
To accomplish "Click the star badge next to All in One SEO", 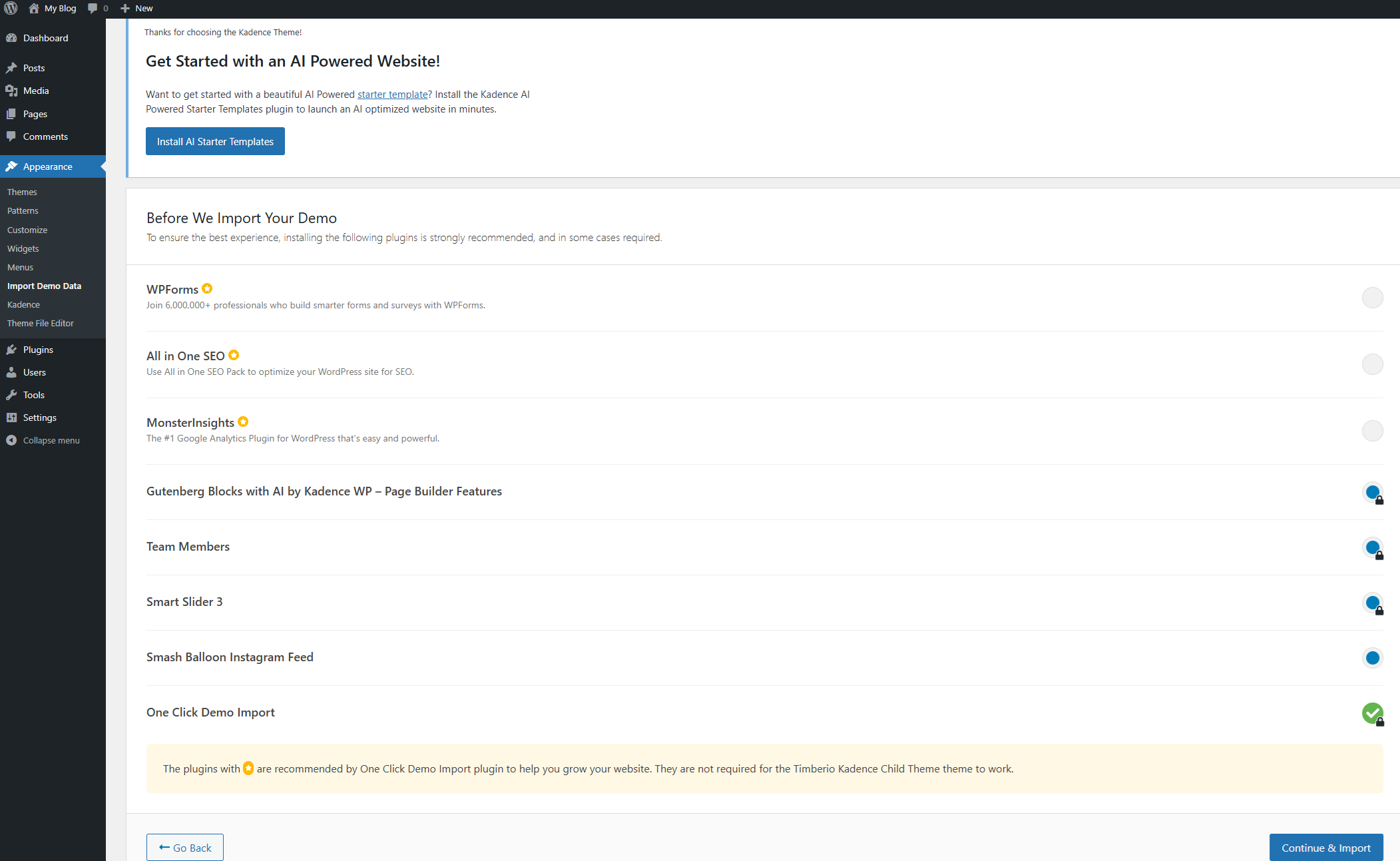I will click(234, 355).
